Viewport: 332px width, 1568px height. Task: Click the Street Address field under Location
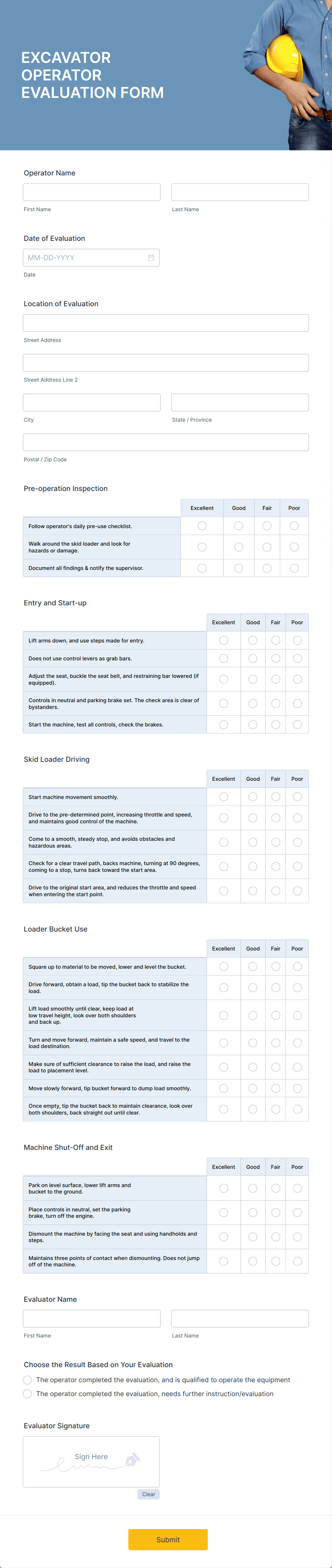166,323
